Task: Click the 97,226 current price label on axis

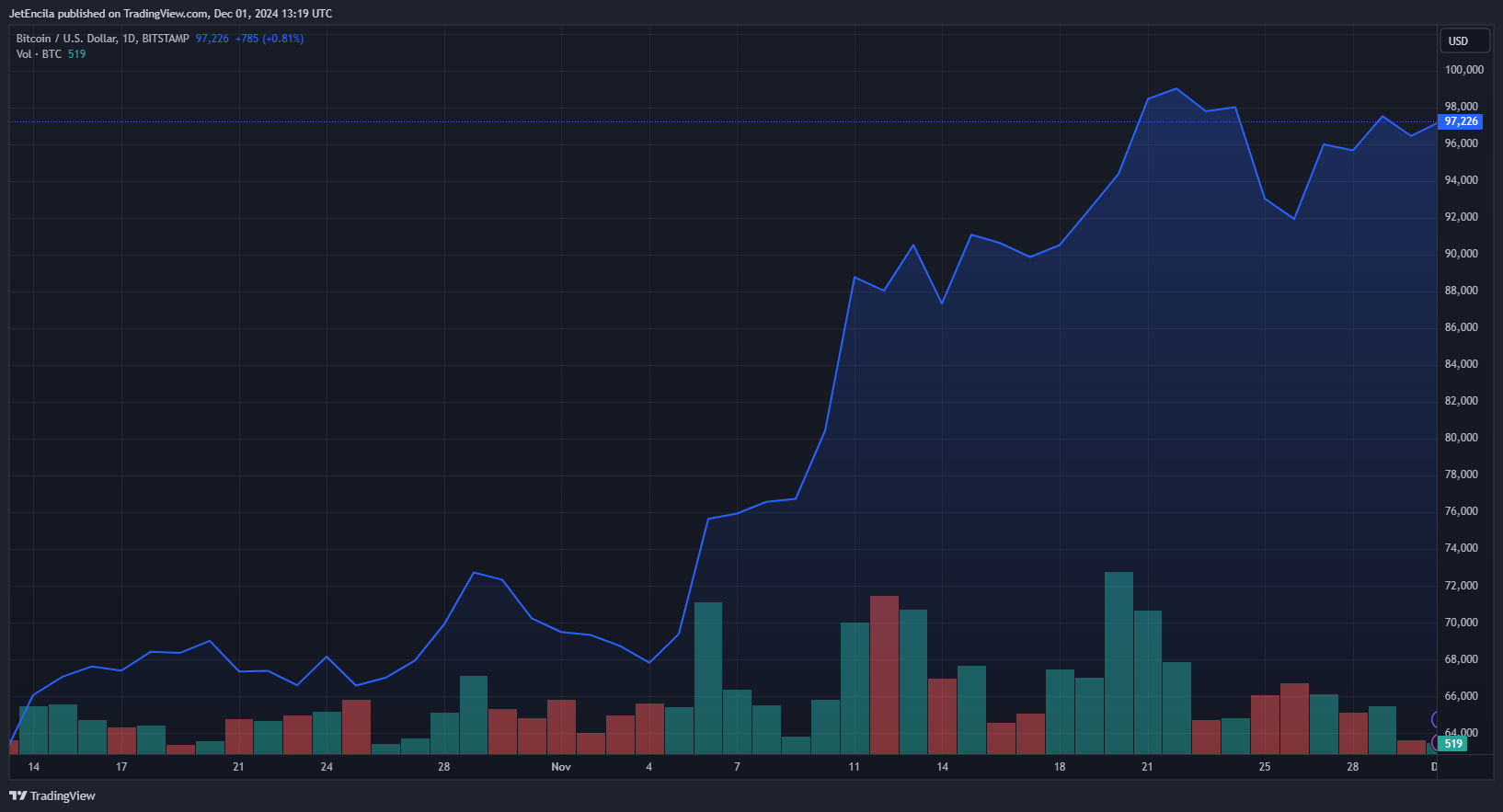Action: coord(1461,121)
